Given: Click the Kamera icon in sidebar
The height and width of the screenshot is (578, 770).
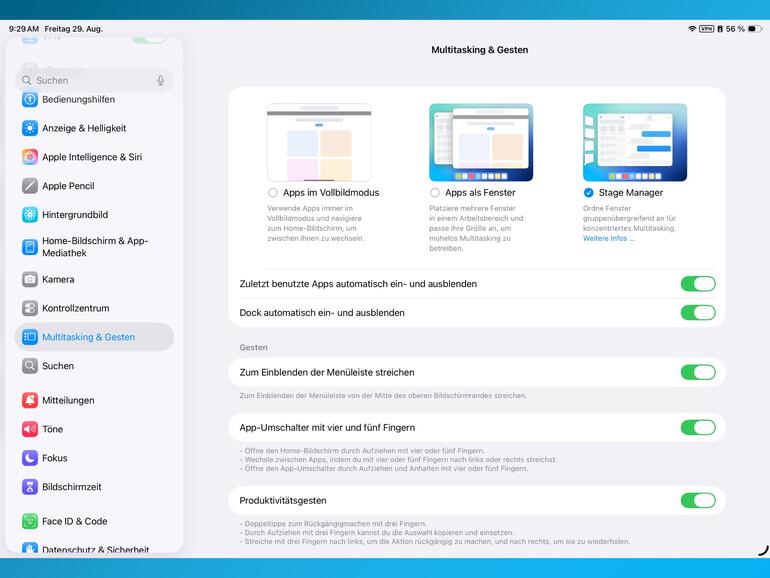Looking at the screenshot, I should (x=30, y=279).
